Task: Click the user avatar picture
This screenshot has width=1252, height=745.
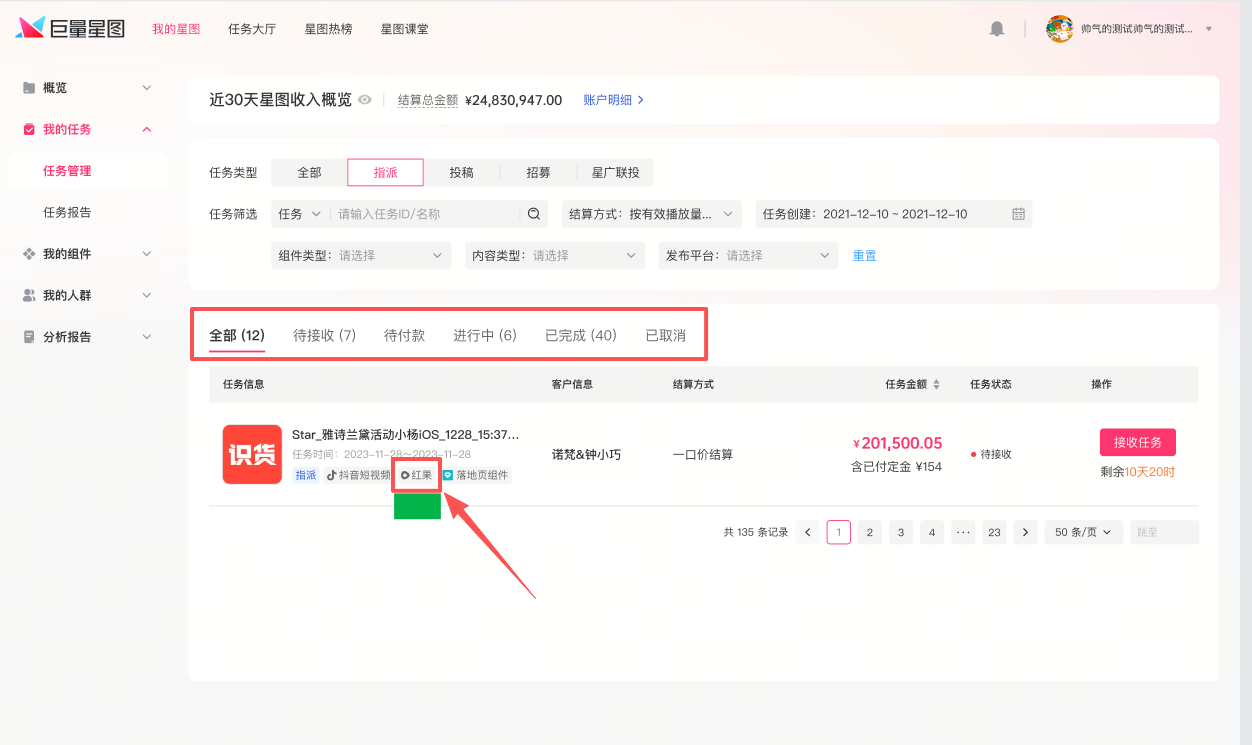Action: coord(1059,29)
